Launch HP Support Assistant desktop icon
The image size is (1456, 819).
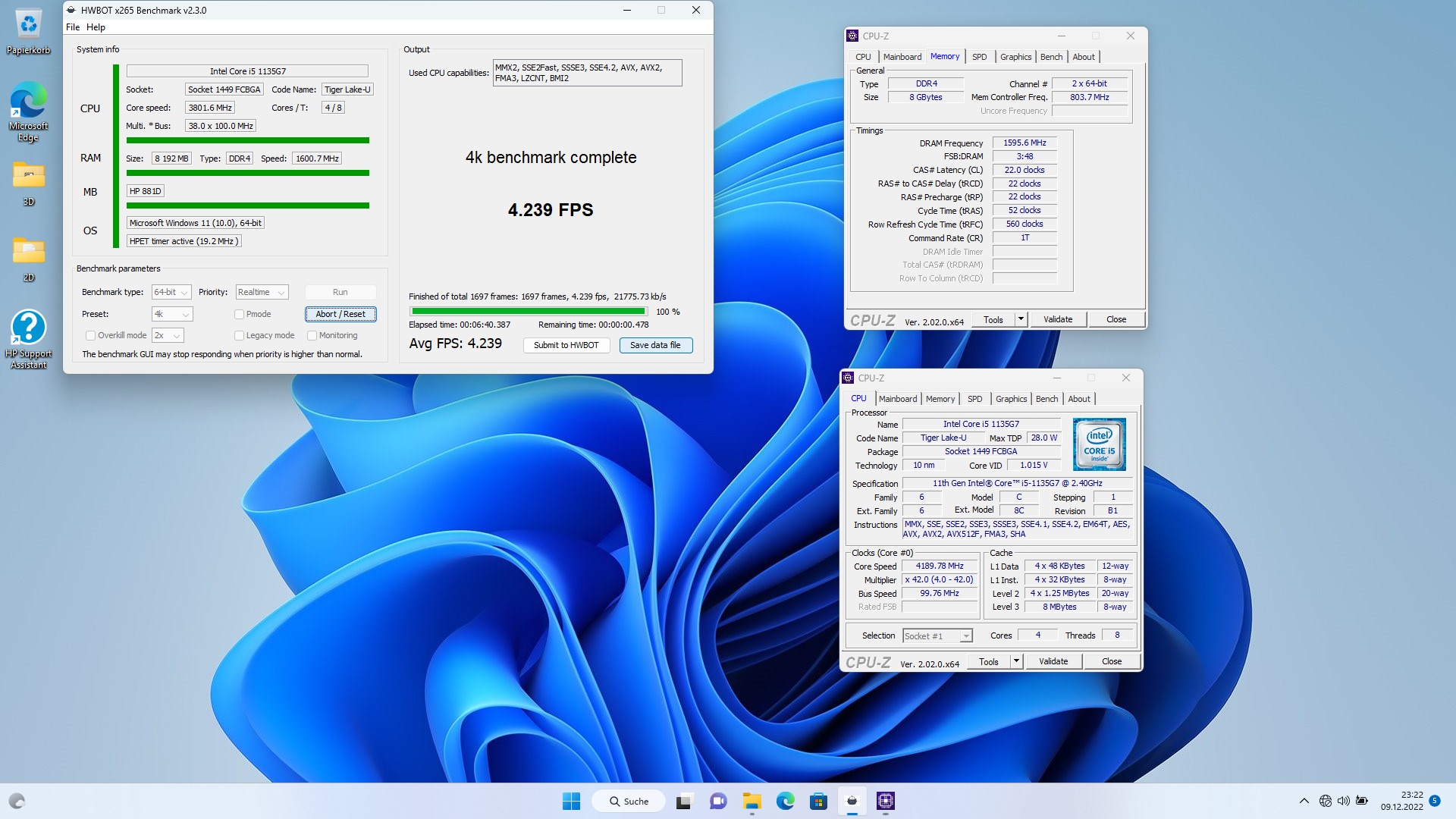coord(28,338)
